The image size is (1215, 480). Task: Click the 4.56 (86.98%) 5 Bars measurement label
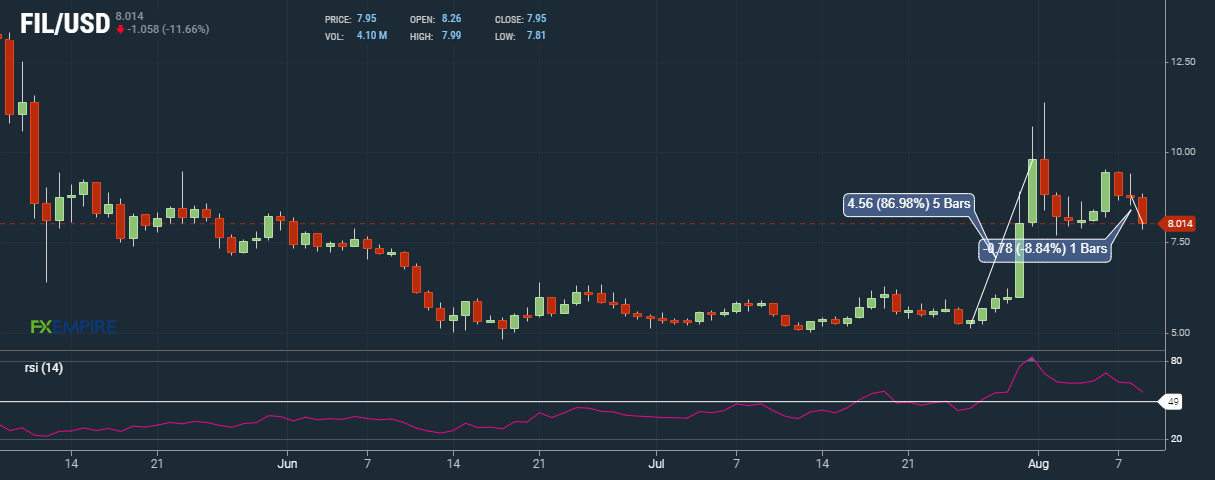point(909,203)
